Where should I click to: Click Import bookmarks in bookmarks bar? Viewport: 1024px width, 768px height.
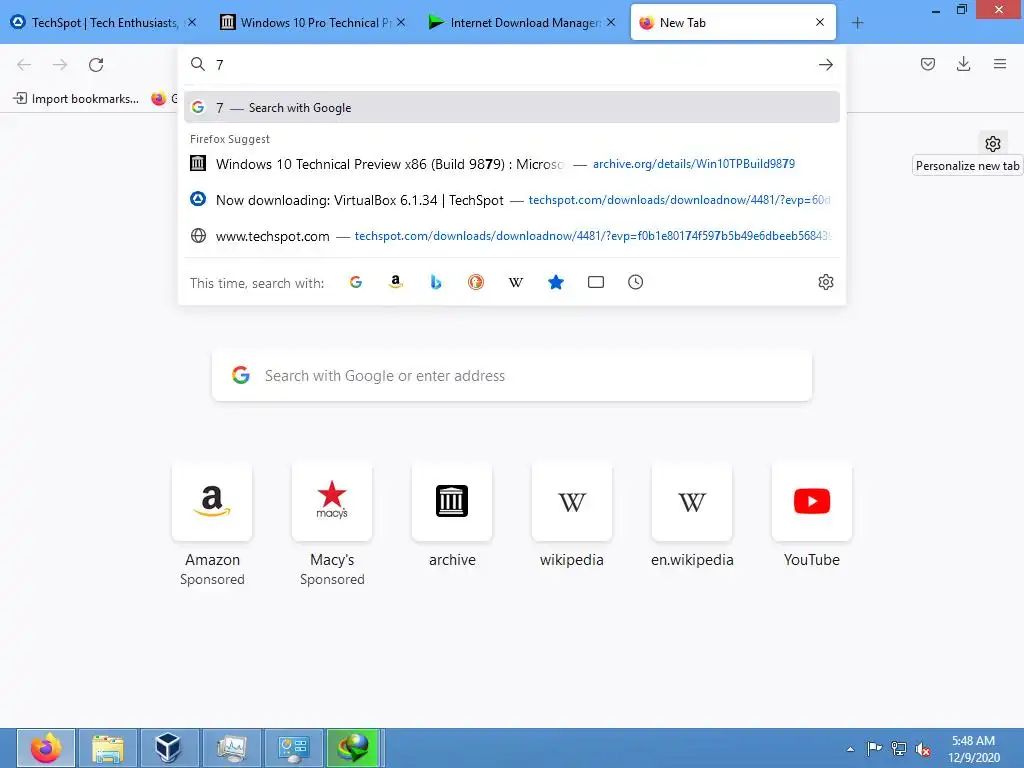[76, 99]
